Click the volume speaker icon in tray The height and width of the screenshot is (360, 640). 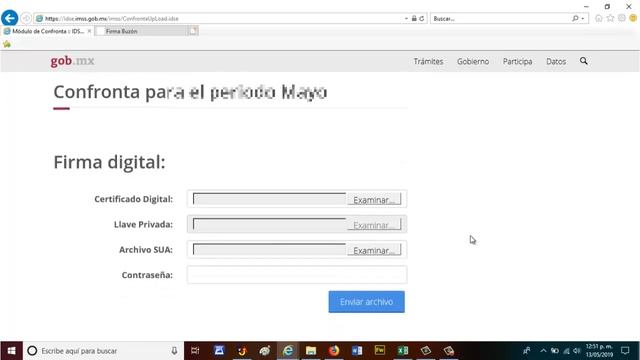click(576, 351)
